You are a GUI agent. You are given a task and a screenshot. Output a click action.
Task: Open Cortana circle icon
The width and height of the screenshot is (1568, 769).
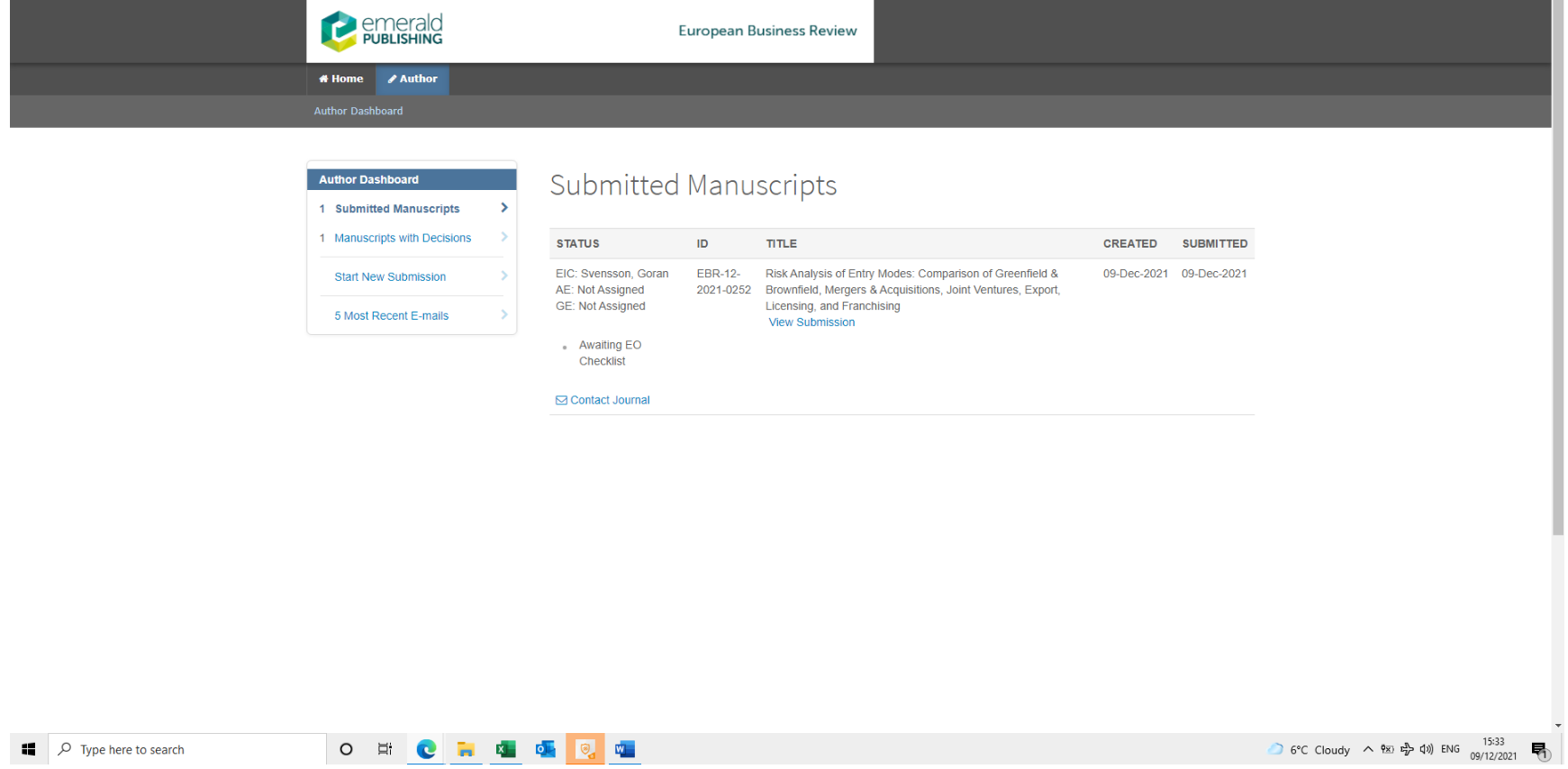coord(346,749)
